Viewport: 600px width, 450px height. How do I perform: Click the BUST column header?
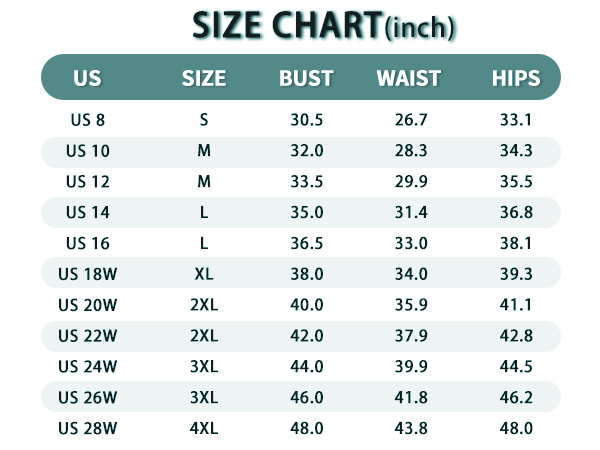pyautogui.click(x=307, y=78)
